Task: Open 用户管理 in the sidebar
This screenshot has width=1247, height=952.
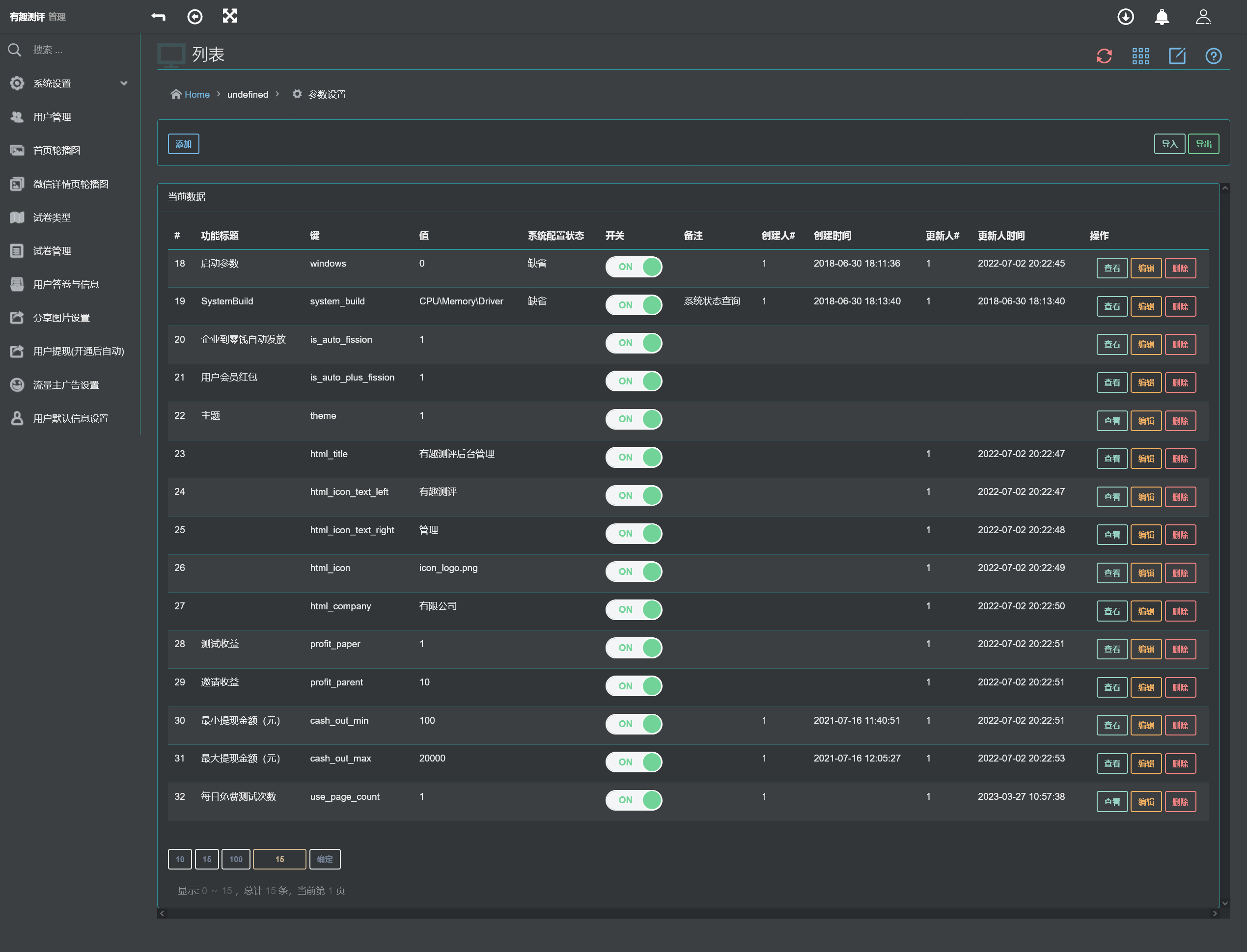Action: pos(52,117)
